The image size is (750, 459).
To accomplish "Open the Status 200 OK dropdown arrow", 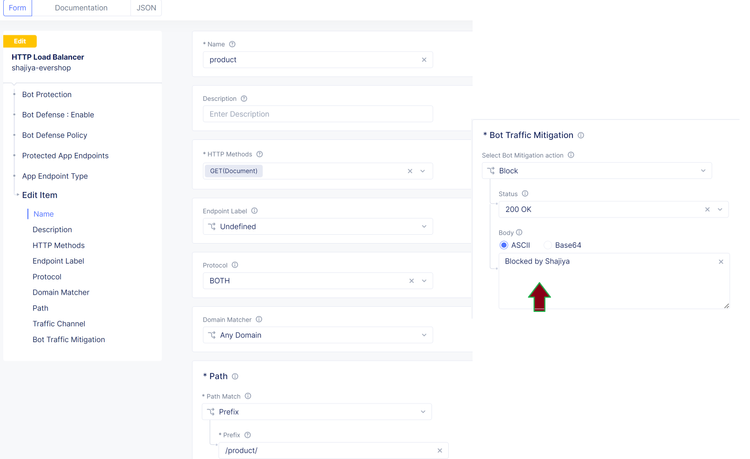I will pyautogui.click(x=720, y=209).
